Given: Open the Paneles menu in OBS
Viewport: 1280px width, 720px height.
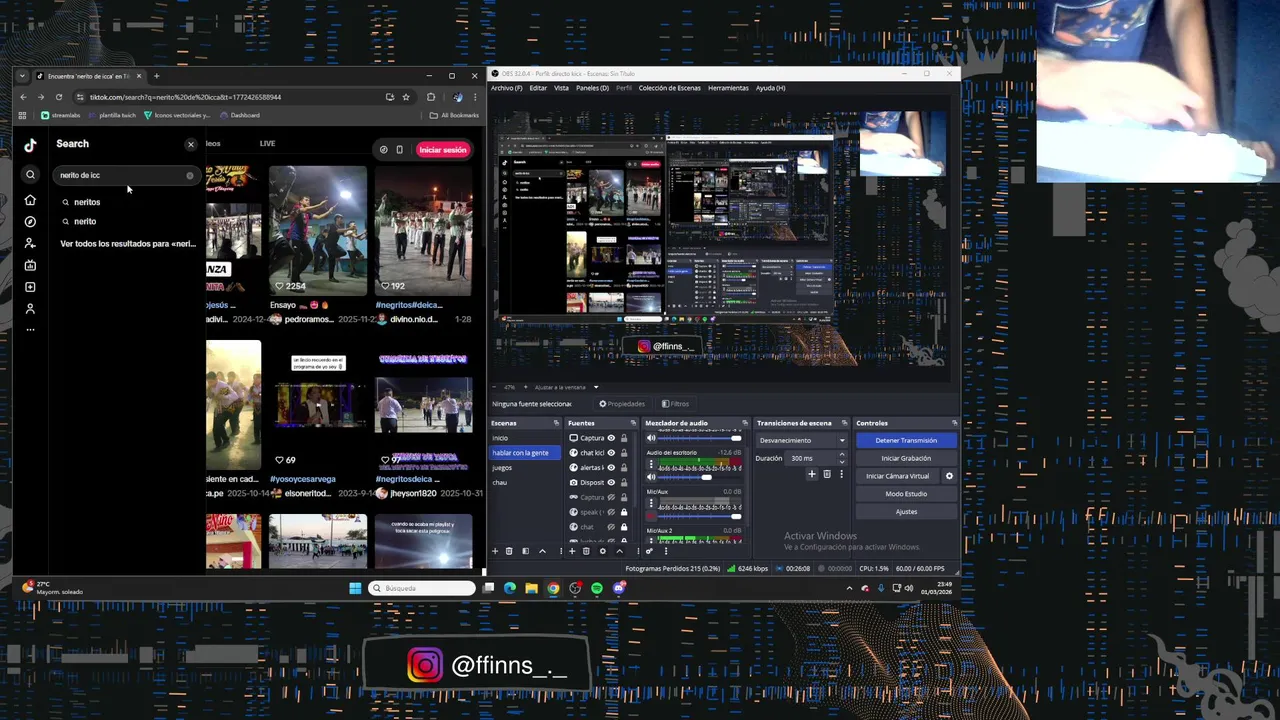Looking at the screenshot, I should (x=592, y=88).
